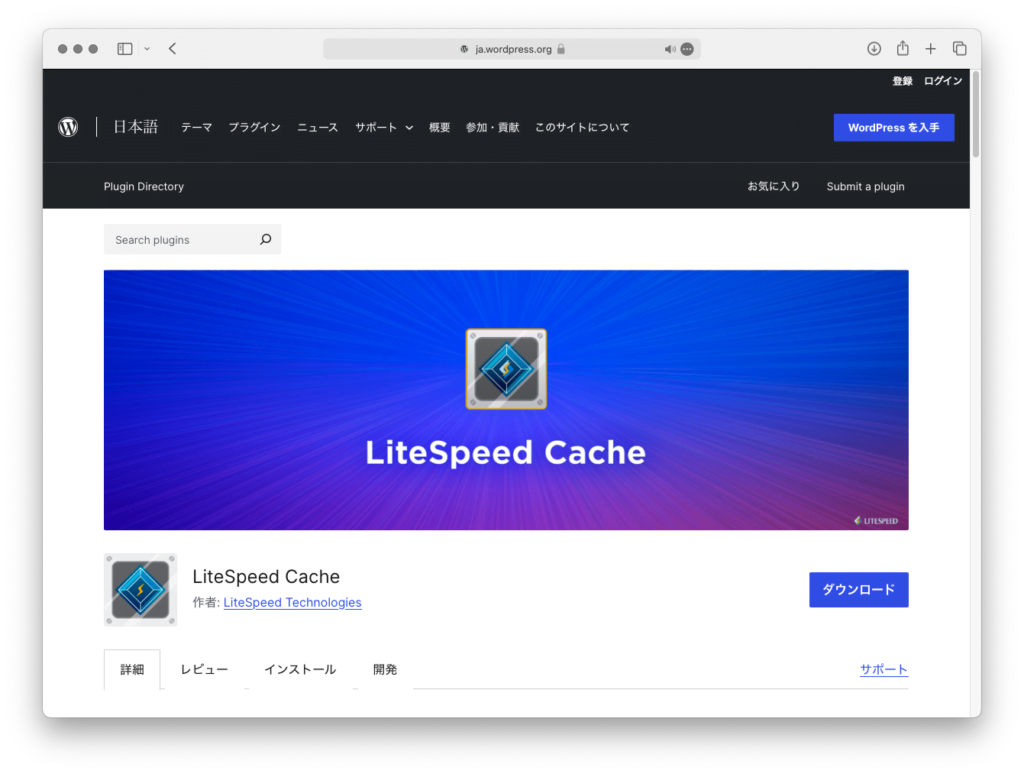This screenshot has height=774, width=1024.
Task: Open a new tab with plus icon
Action: pos(930,49)
